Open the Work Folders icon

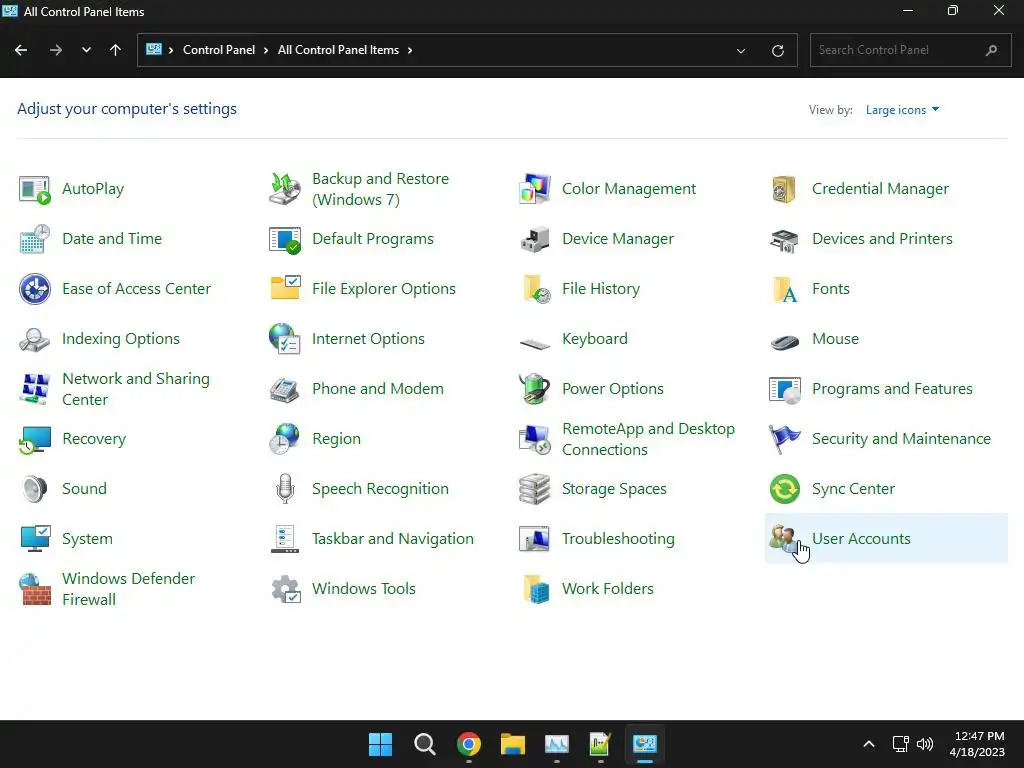pyautogui.click(x=535, y=589)
